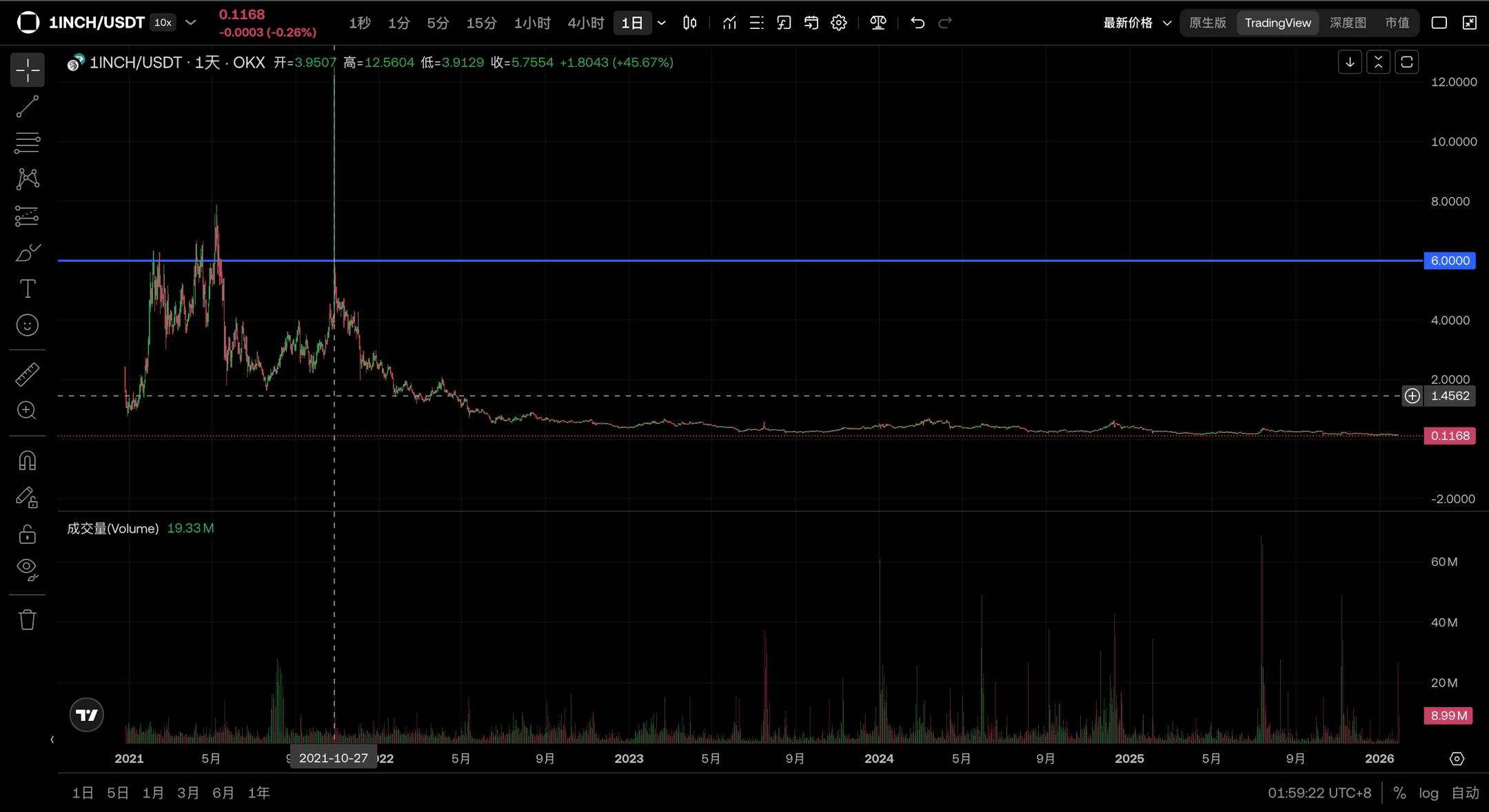Expand the 1INCH/USDT pair selector chevron
This screenshot has height=812, width=1489.
pyautogui.click(x=191, y=23)
